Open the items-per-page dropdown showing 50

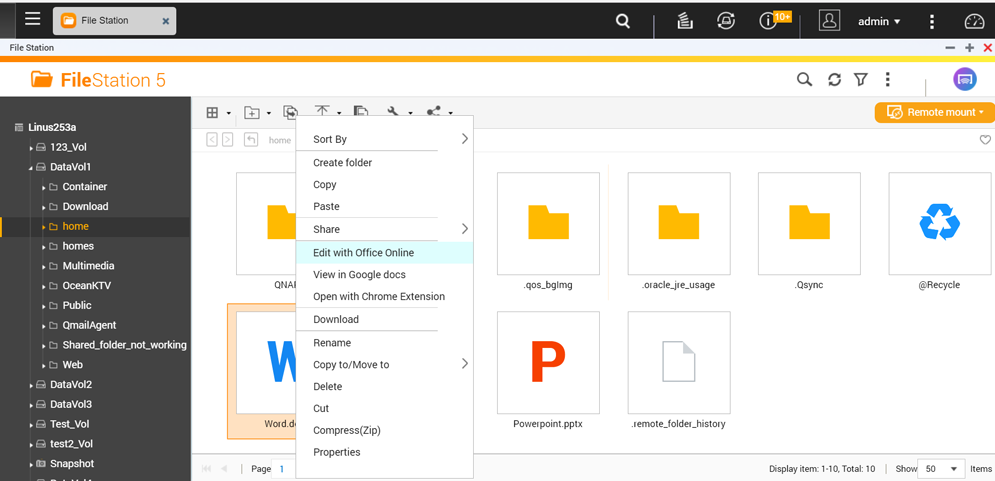point(941,469)
